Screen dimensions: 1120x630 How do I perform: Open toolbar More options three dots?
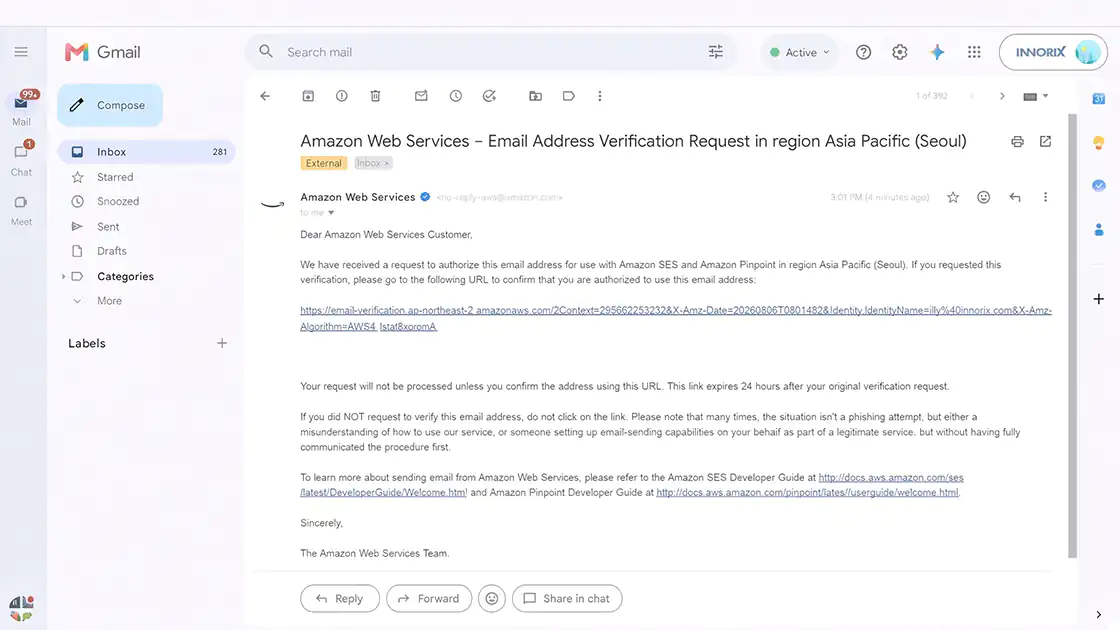(x=599, y=96)
